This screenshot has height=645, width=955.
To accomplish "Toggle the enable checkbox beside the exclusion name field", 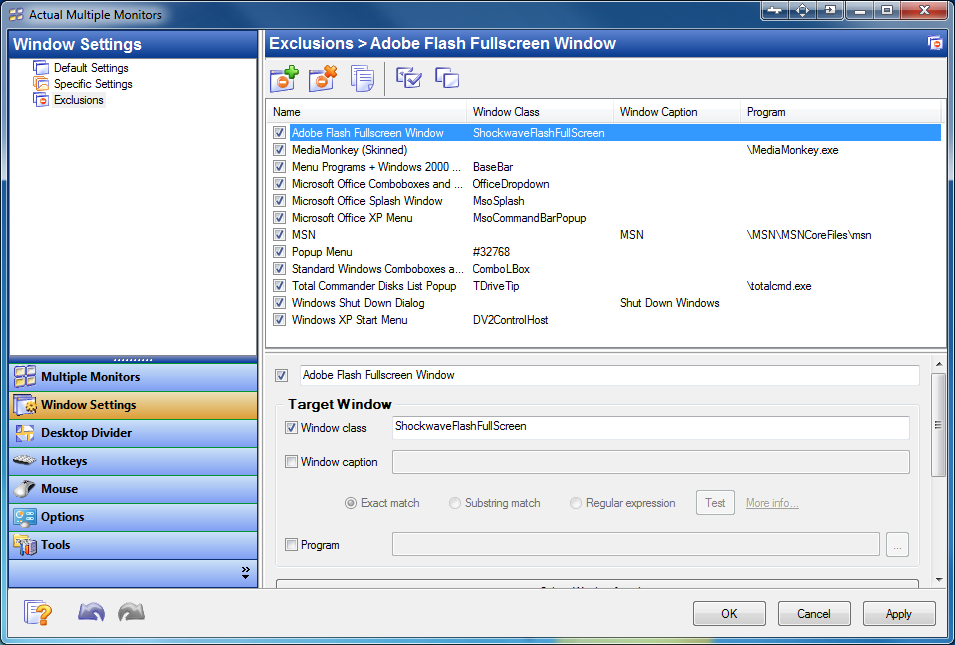I will click(x=281, y=375).
